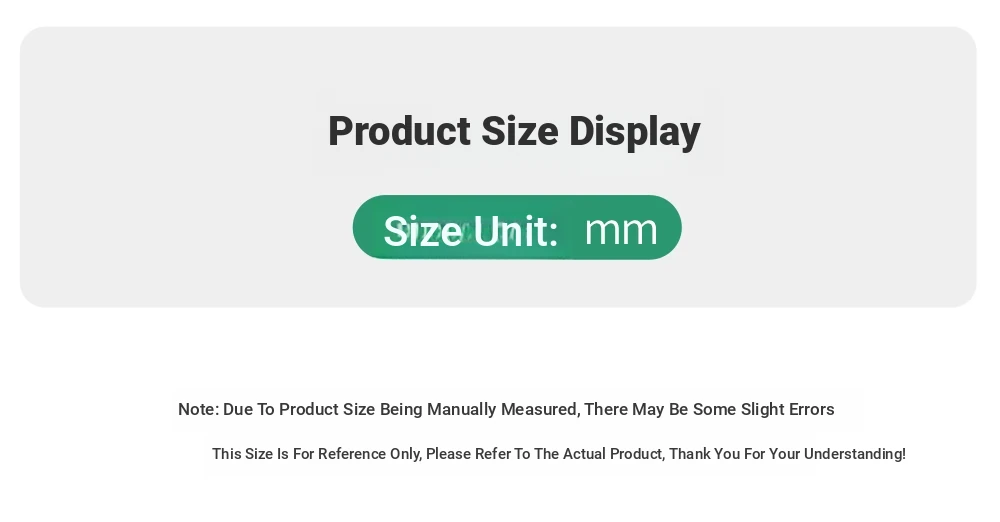Click the word "Understanding!" at line end
Viewport: 1000px width, 522px height.
coord(855,454)
